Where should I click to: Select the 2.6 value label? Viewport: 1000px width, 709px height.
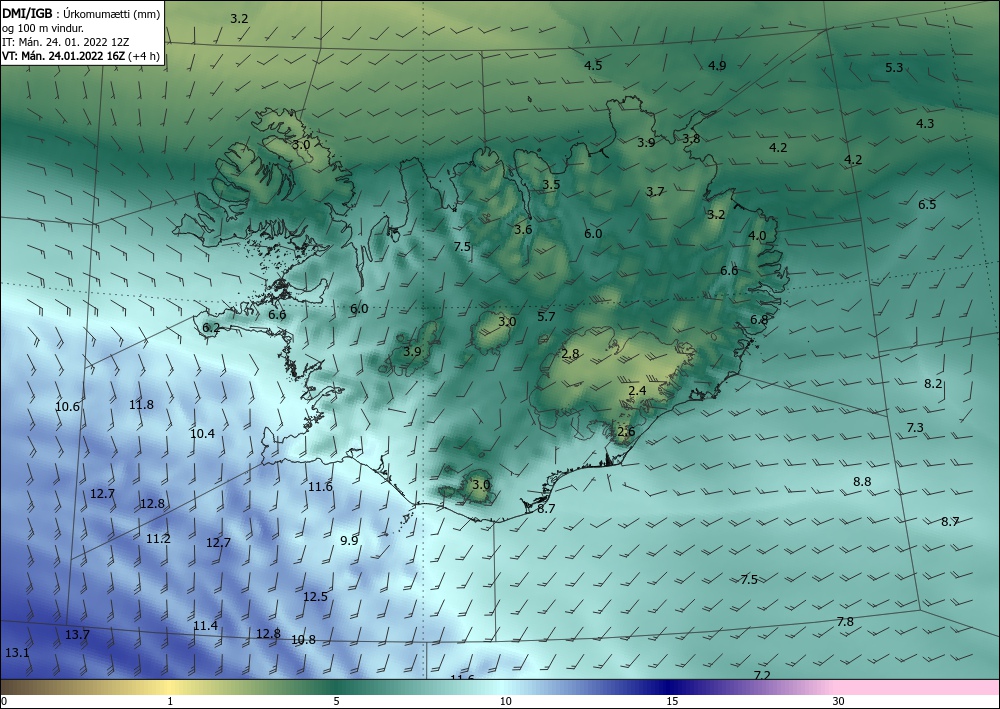tap(626, 432)
